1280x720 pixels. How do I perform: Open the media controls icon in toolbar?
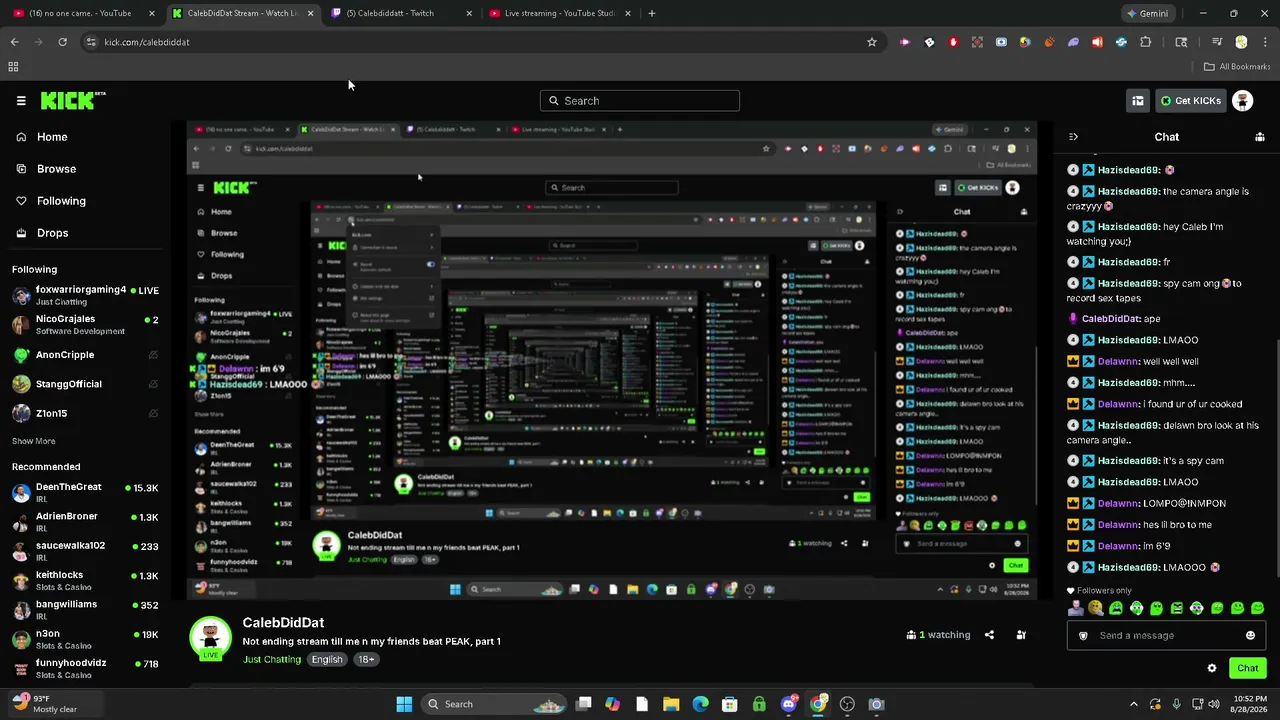(1217, 42)
